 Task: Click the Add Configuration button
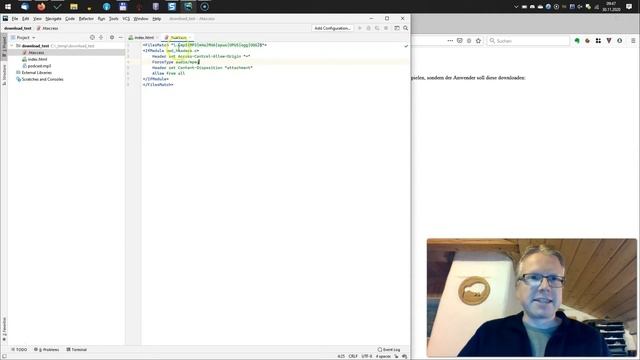point(332,28)
